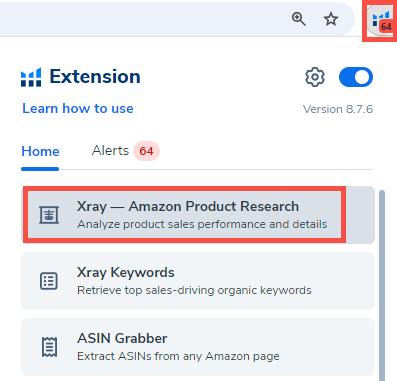
Task: Open the Learn how to use link
Action: coord(78,108)
